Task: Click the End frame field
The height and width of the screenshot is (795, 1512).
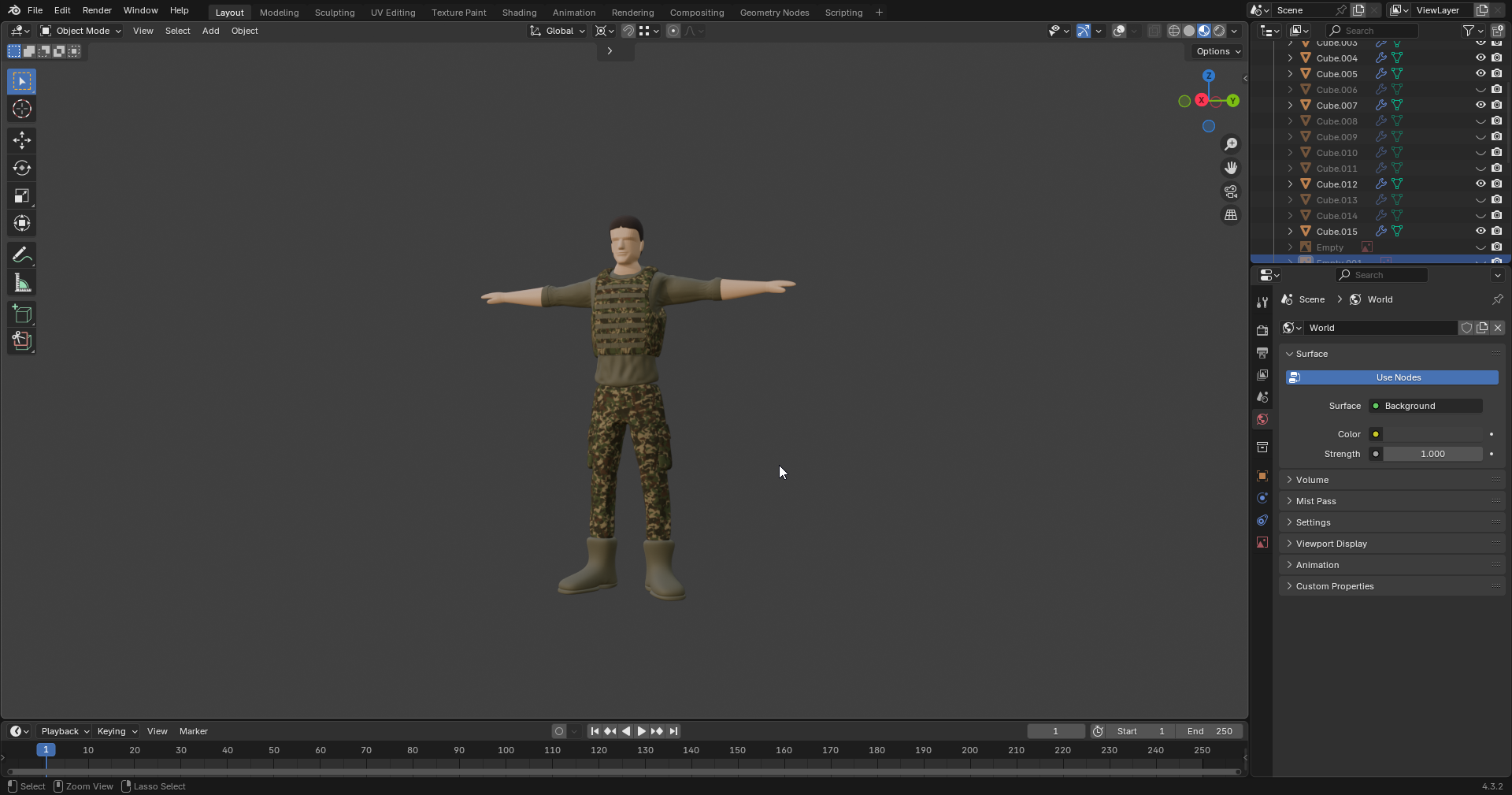Action: click(1209, 731)
